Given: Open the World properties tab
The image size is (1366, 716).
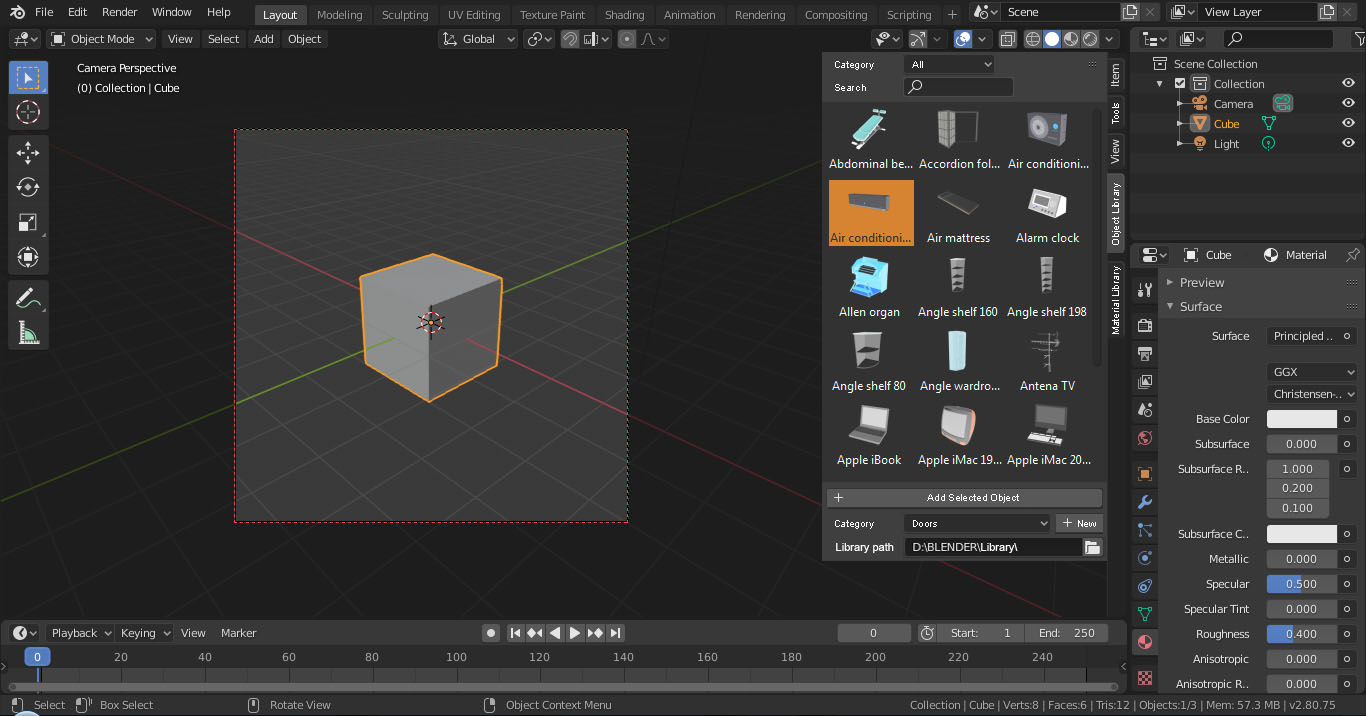Looking at the screenshot, I should click(x=1145, y=437).
